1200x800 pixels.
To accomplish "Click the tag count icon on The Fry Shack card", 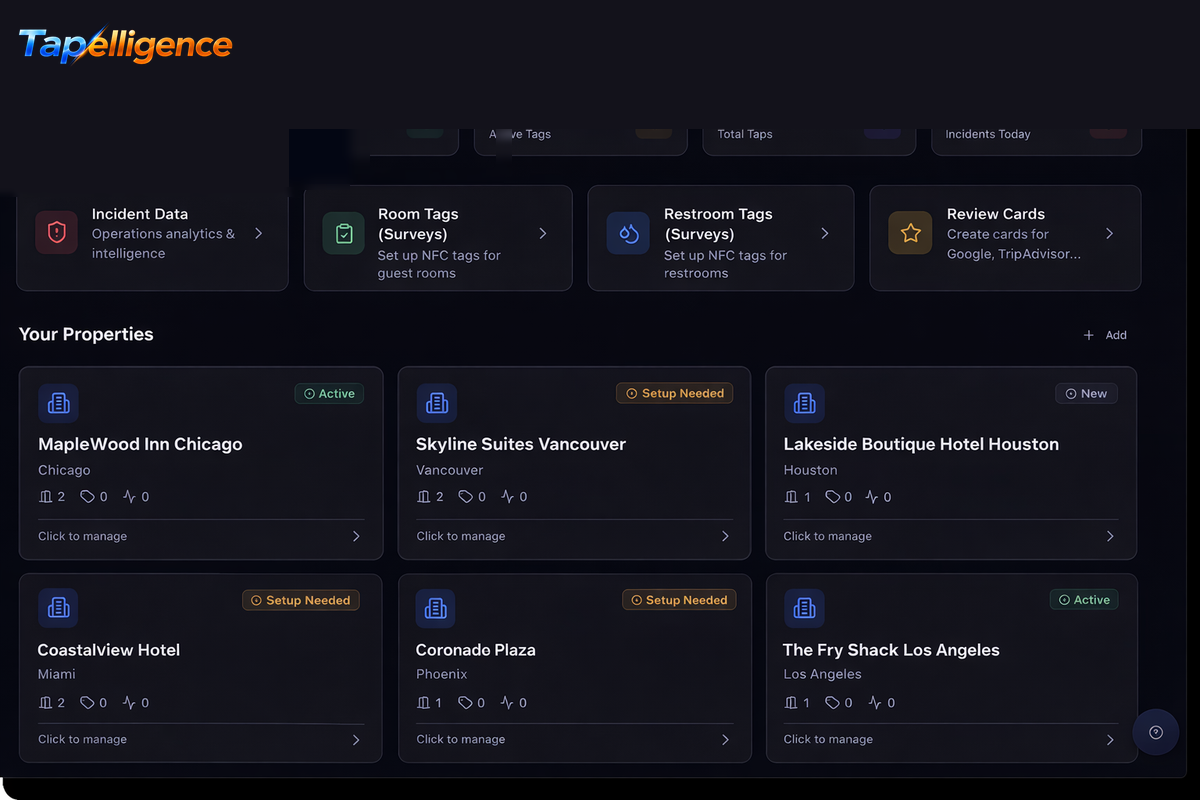I will pos(833,703).
